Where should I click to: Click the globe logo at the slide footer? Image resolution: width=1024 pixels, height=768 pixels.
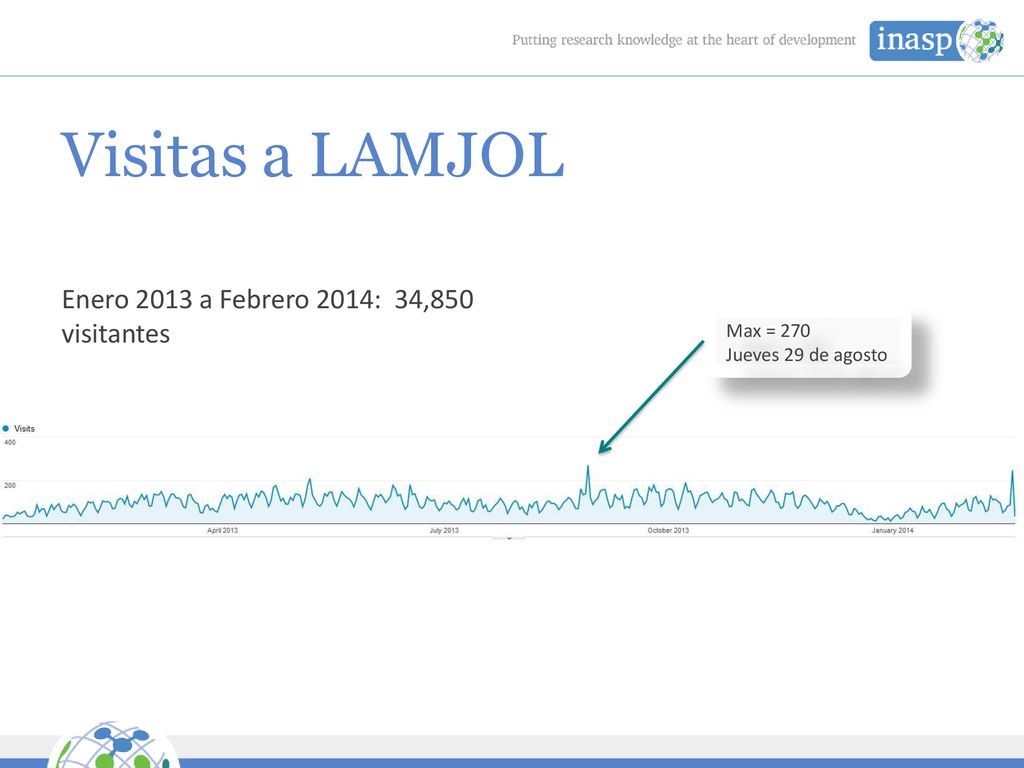[x=113, y=744]
